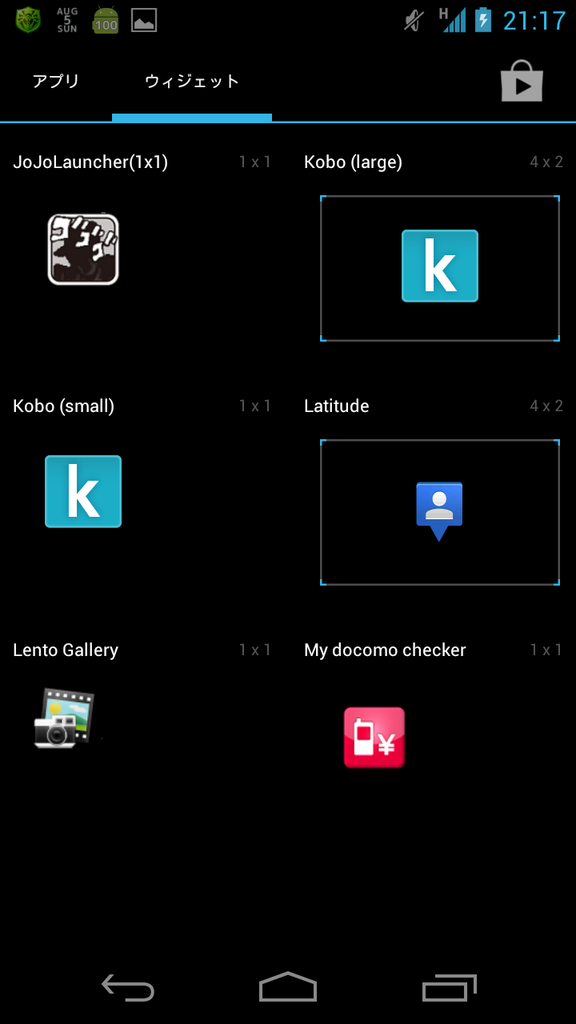
Task: Select the Lento Gallery camera icon
Action: tap(65, 717)
